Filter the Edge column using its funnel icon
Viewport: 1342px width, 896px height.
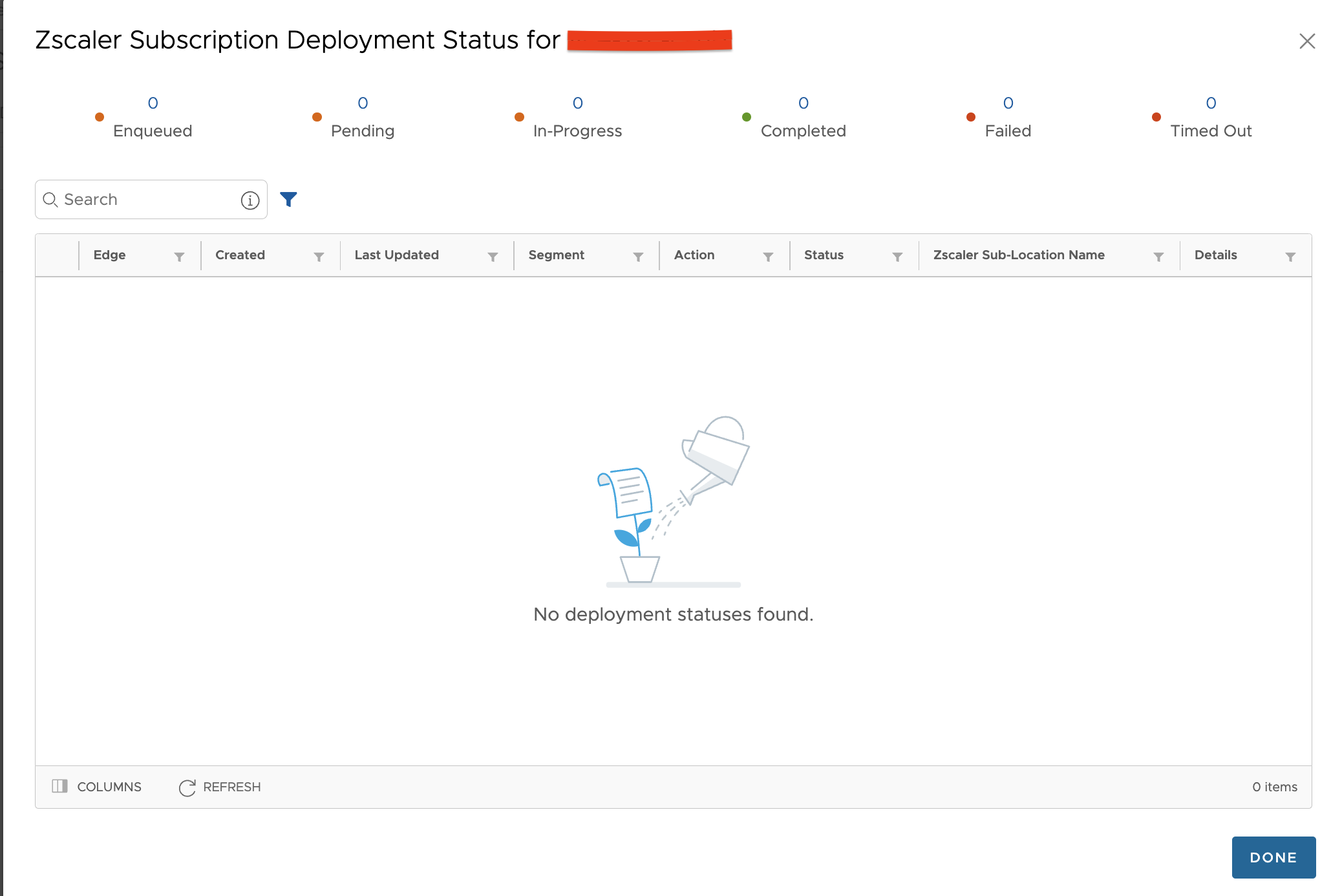click(x=180, y=256)
